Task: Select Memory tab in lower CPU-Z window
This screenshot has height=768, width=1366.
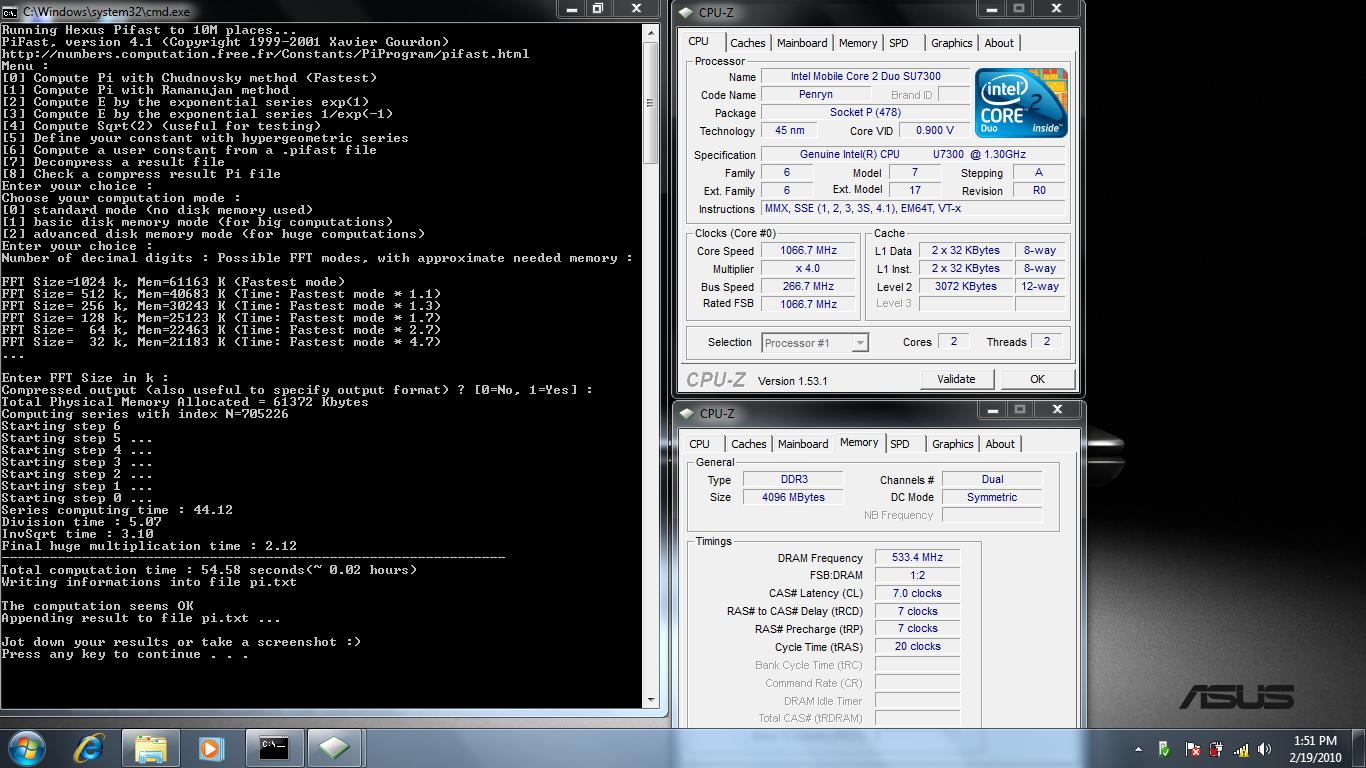Action: click(x=859, y=442)
